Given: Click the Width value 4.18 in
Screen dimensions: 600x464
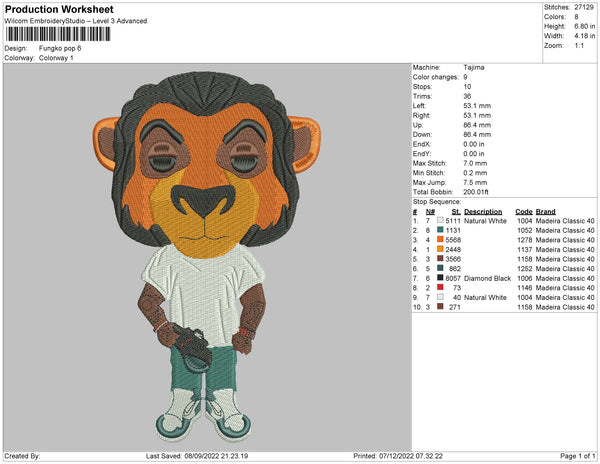Looking at the screenshot, I should pyautogui.click(x=584, y=36).
